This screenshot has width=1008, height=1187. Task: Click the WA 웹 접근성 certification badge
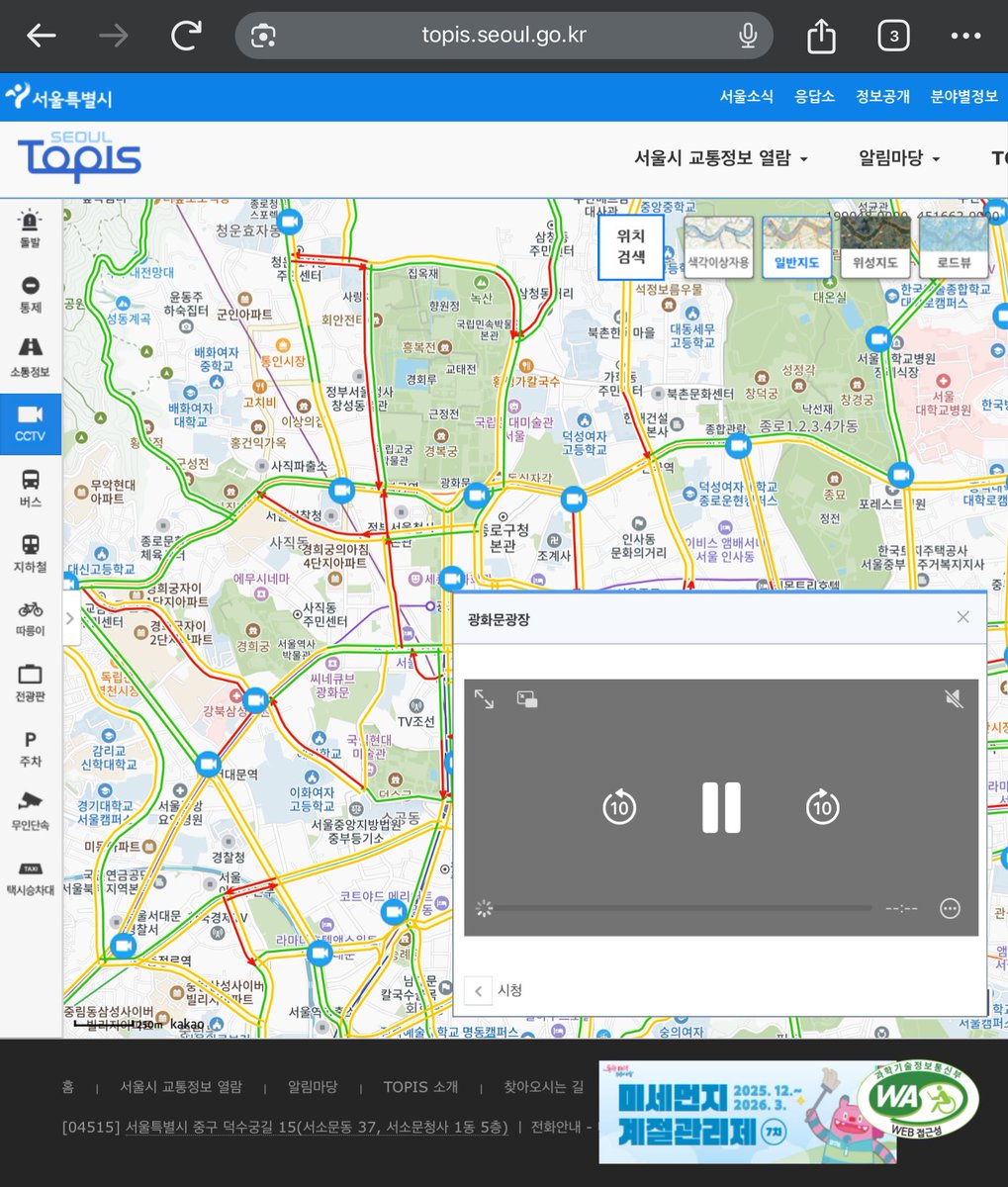(917, 1099)
